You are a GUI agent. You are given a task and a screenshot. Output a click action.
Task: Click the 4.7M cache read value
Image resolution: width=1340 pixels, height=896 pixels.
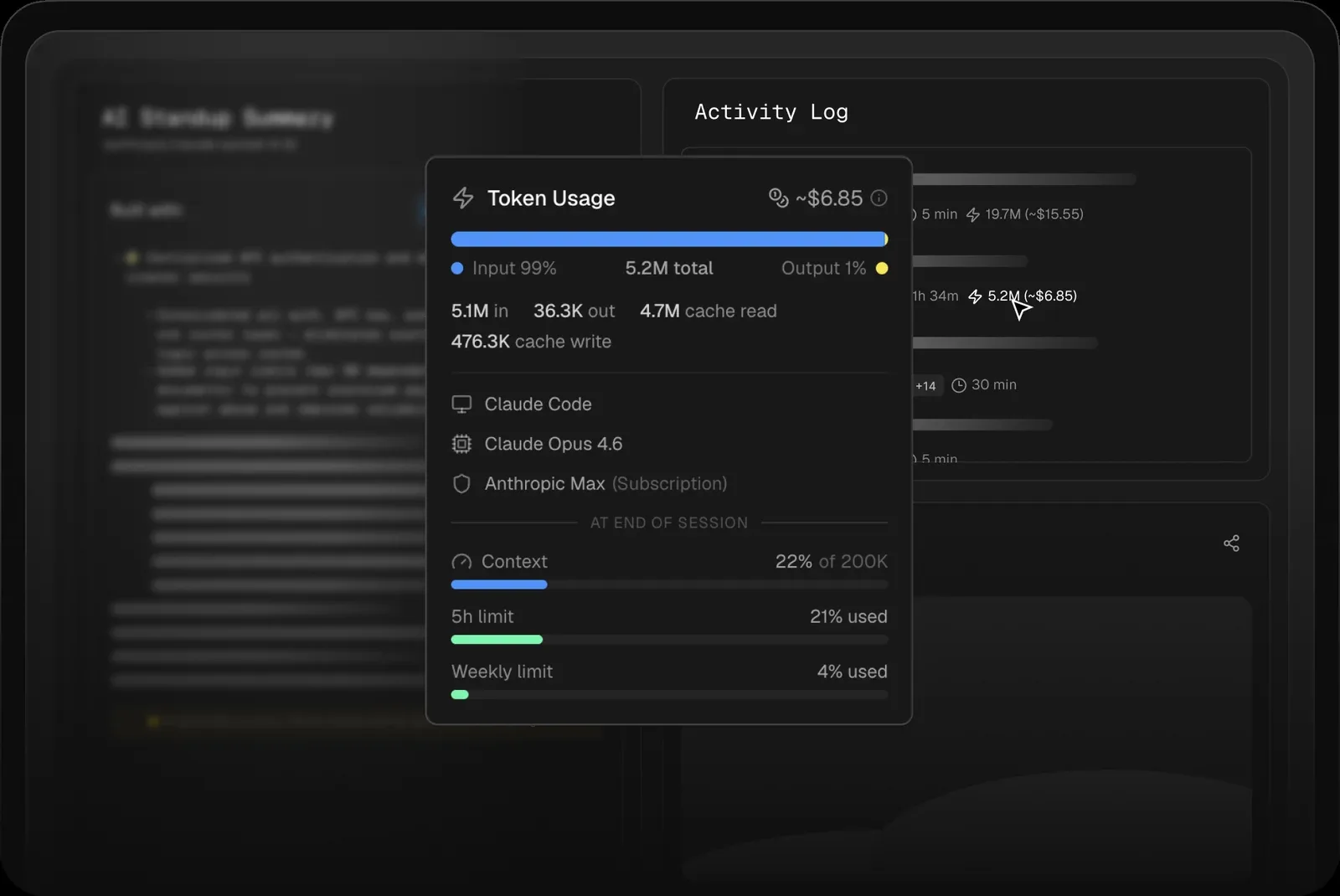[709, 311]
